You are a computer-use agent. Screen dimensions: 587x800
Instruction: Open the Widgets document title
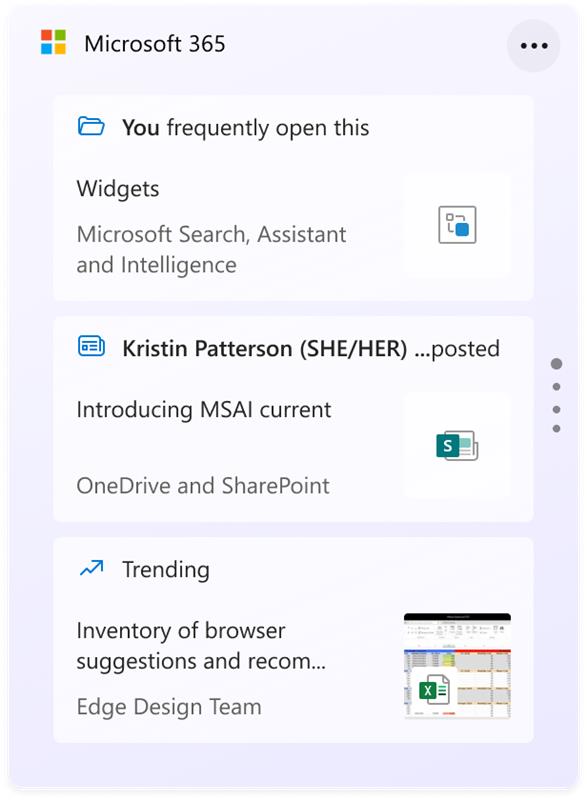coord(118,189)
